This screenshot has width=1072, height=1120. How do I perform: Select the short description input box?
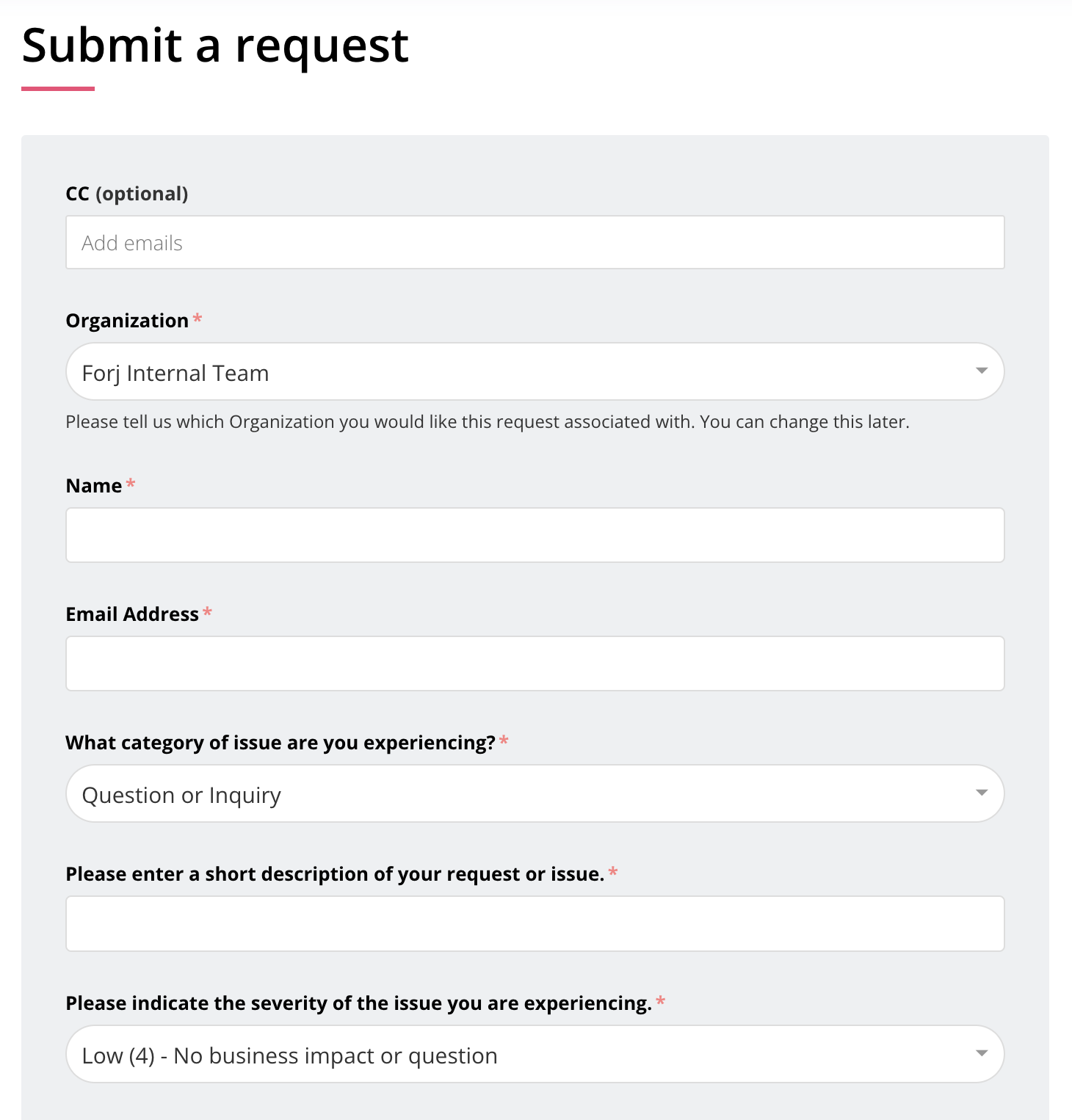pyautogui.click(x=535, y=923)
